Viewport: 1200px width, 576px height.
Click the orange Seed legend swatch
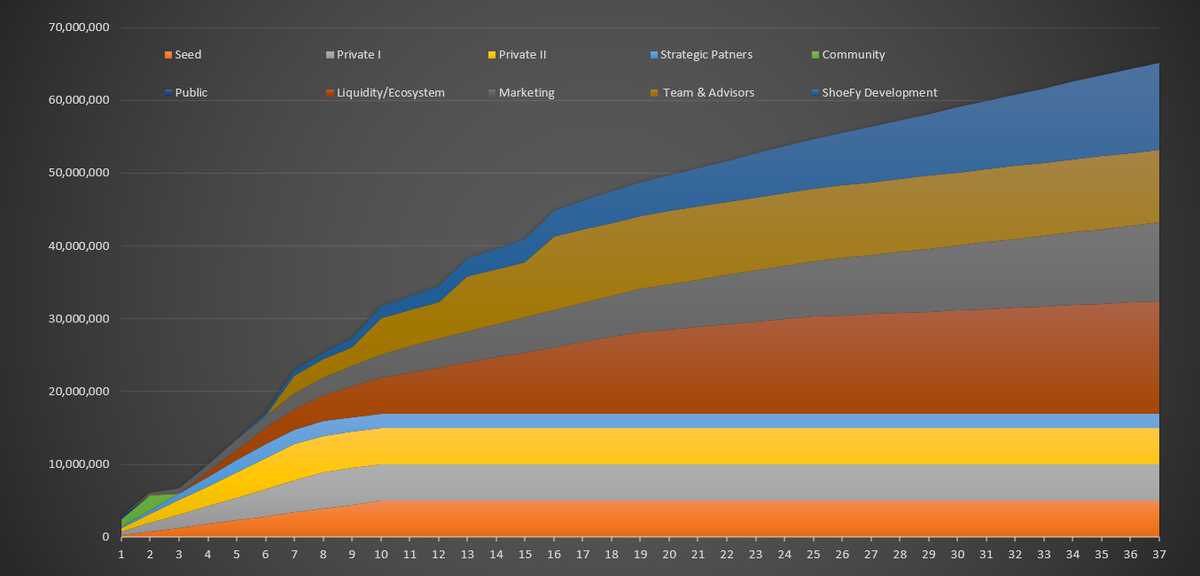click(168, 56)
